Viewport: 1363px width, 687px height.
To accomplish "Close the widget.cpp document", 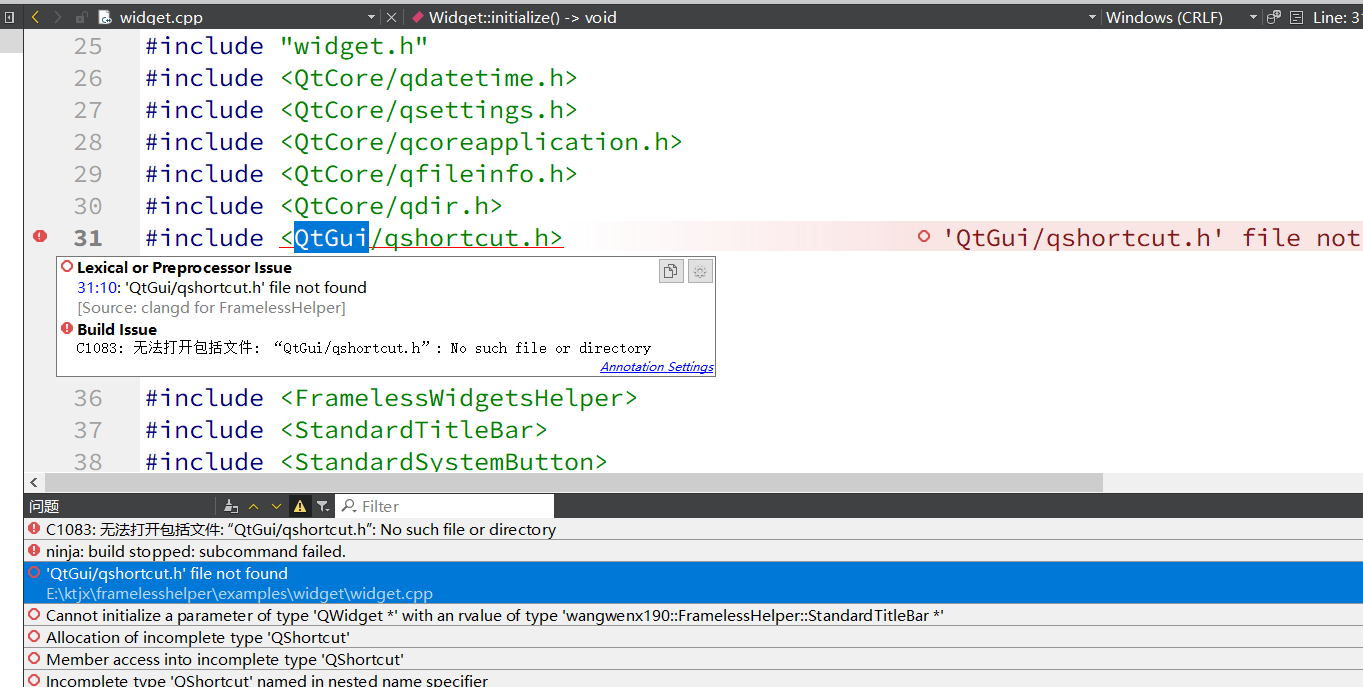I will (391, 17).
